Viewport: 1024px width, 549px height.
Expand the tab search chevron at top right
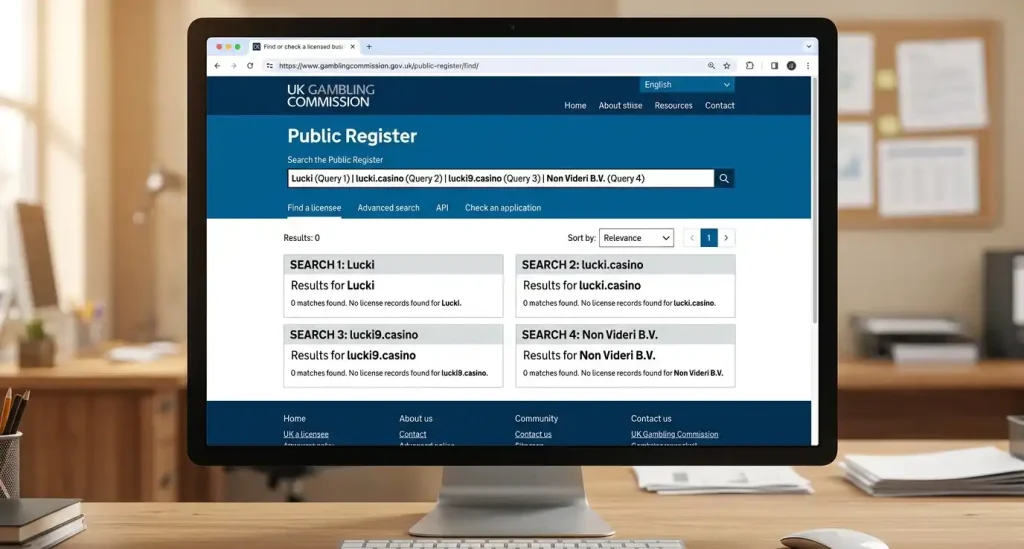[808, 47]
